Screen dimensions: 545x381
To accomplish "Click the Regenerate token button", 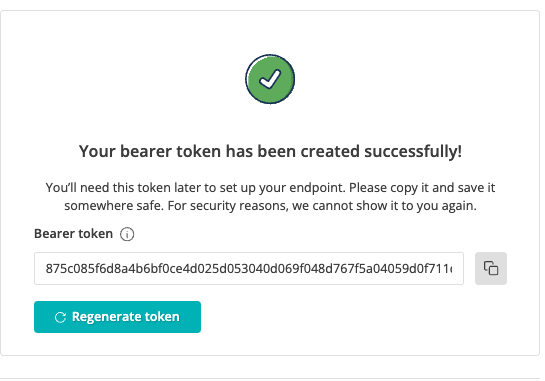I will coord(117,317).
